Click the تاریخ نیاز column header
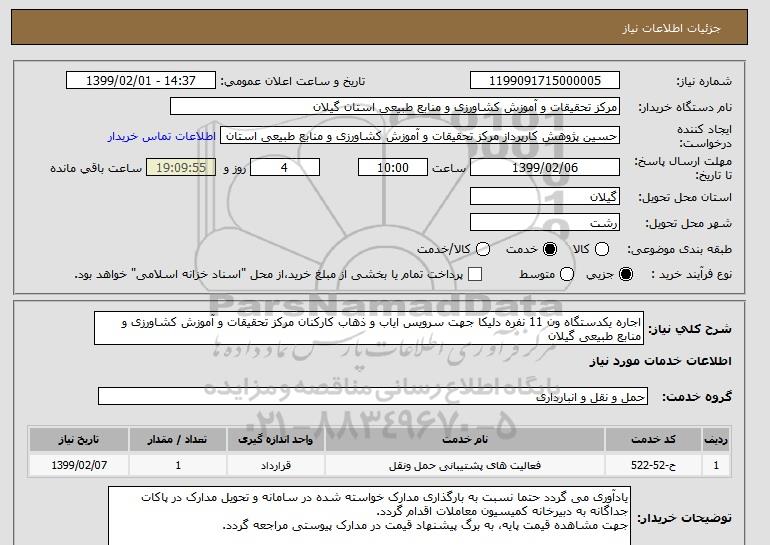The height and width of the screenshot is (545, 770). [x=79, y=439]
